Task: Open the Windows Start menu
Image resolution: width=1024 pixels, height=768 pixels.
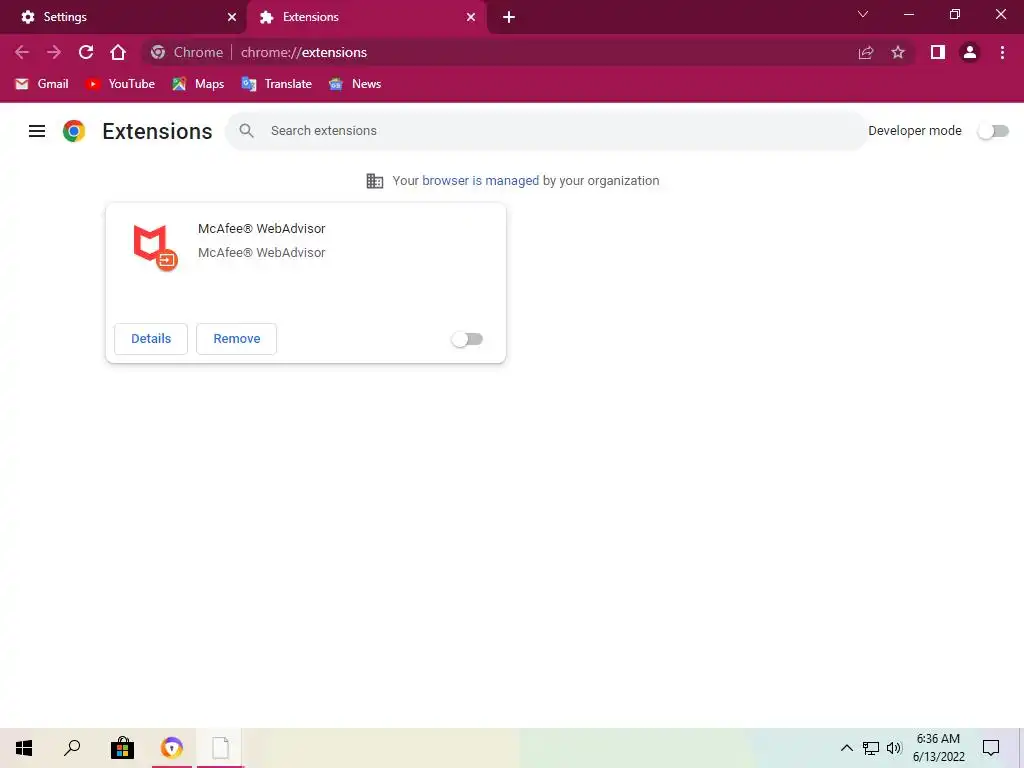Action: coord(24,748)
